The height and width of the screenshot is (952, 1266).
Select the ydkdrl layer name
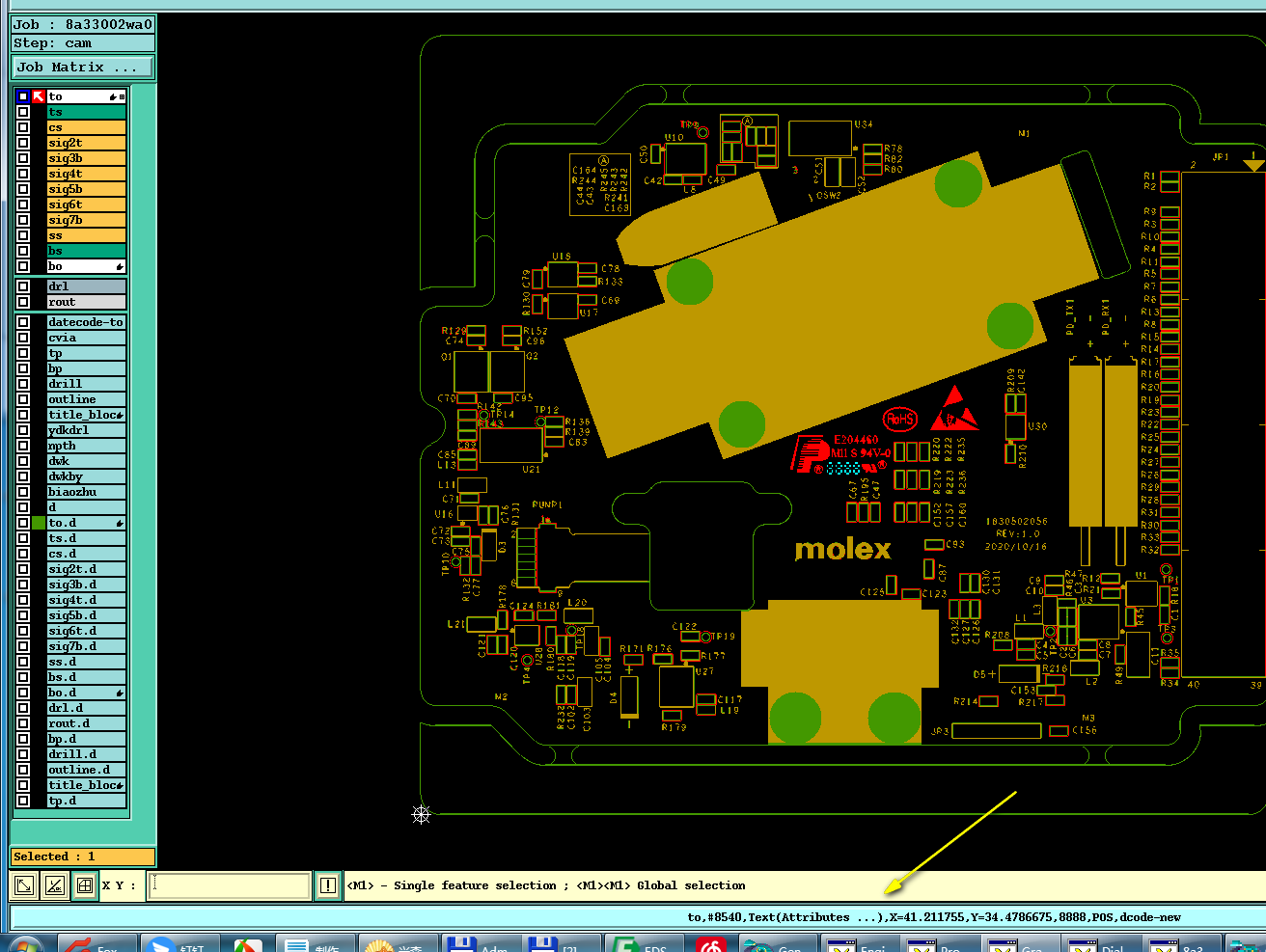(87, 430)
